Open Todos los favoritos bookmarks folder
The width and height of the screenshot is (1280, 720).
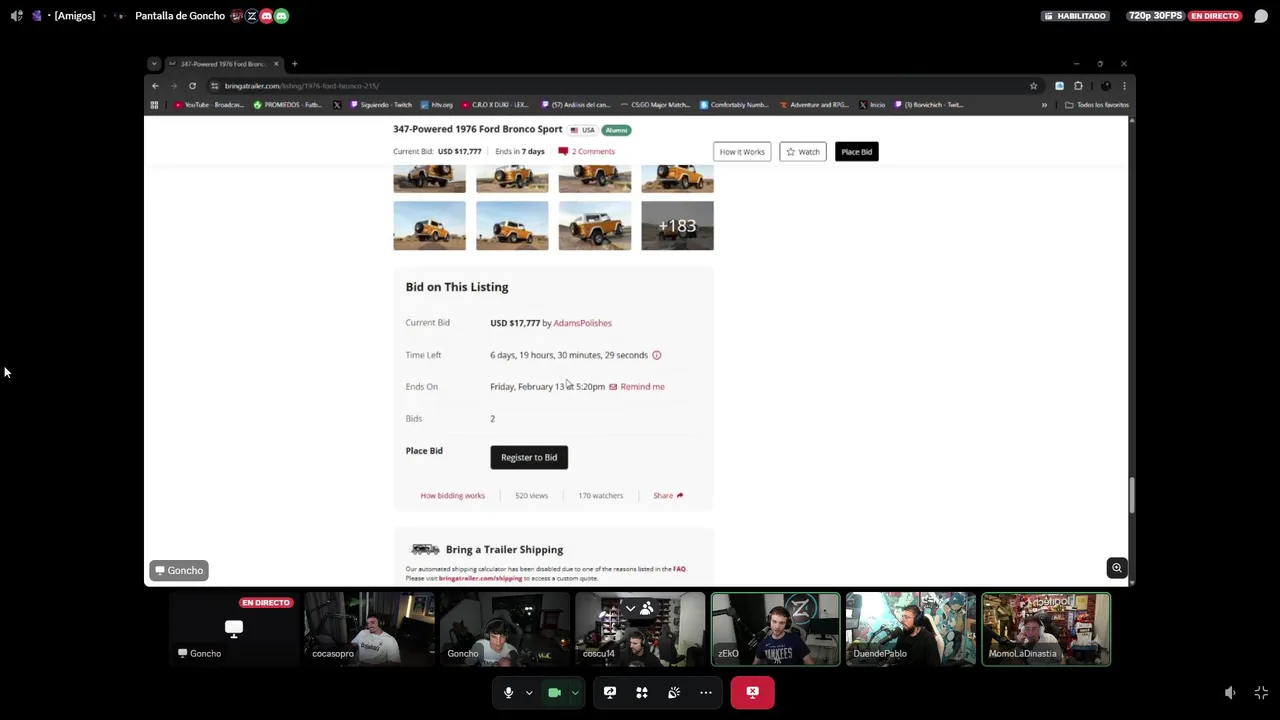[x=1097, y=105]
